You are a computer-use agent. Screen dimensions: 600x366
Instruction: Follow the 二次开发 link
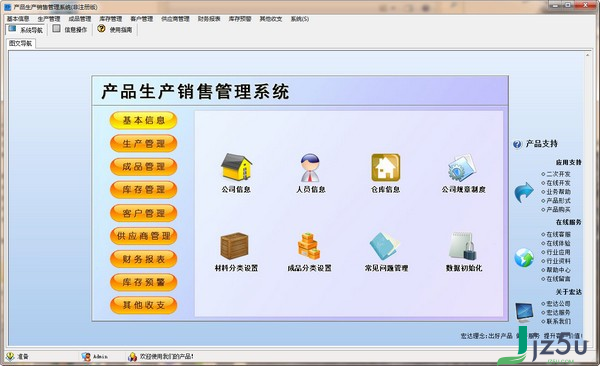pos(558,174)
